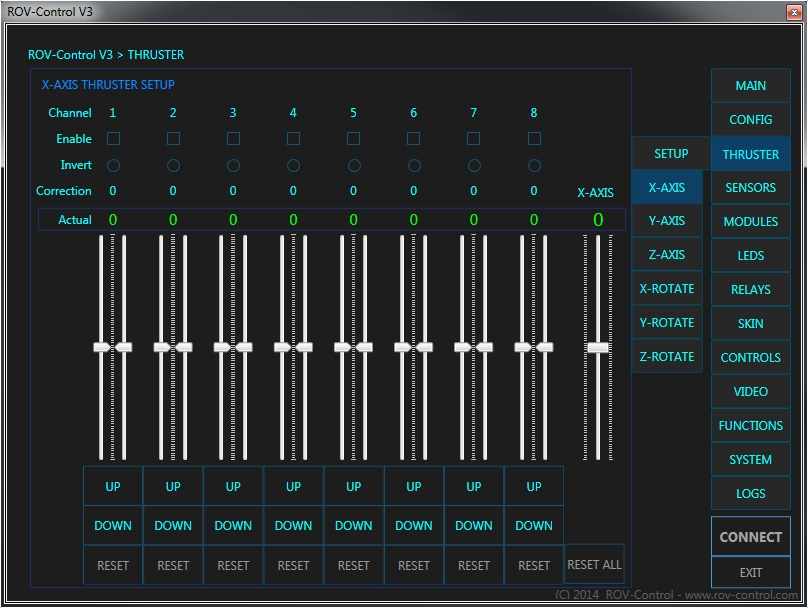Open the SENSORS page
This screenshot has width=808, height=608.
[x=751, y=188]
